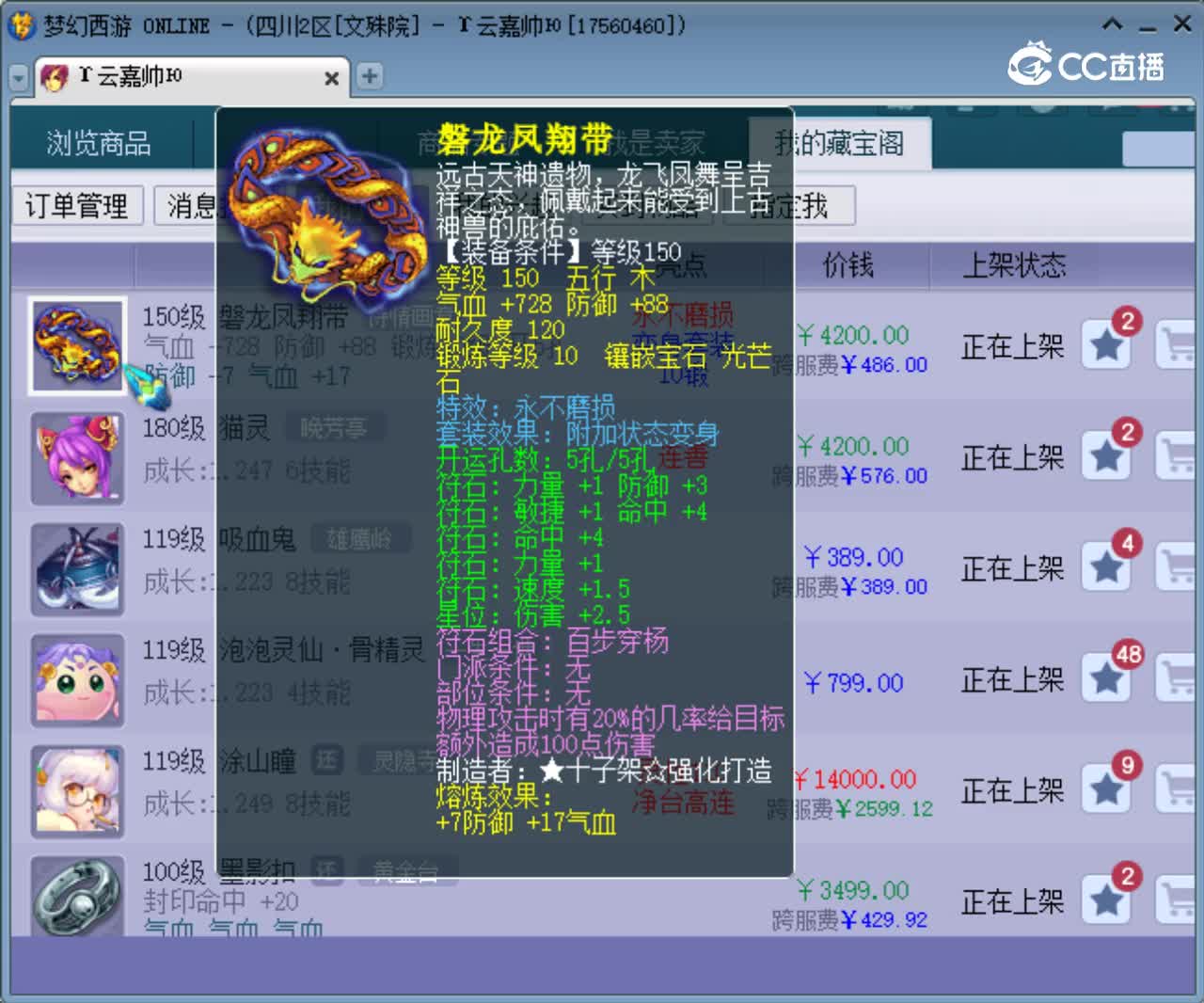Image resolution: width=1204 pixels, height=1003 pixels.
Task: Click 正在上架 status on 猫灵 row
Action: 1012,458
